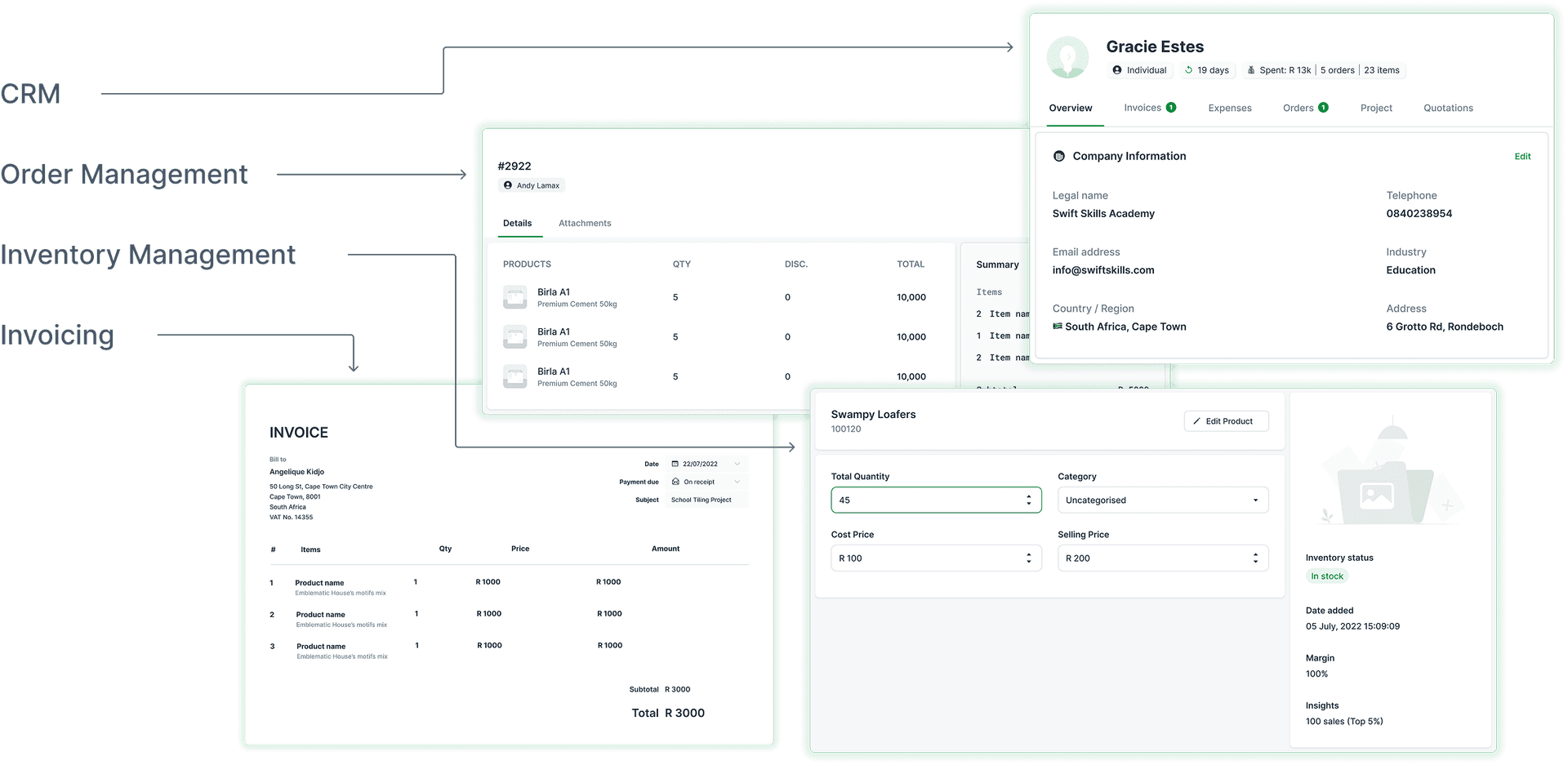
Task: Click the envelope icon beside On receipt
Action: 675,482
